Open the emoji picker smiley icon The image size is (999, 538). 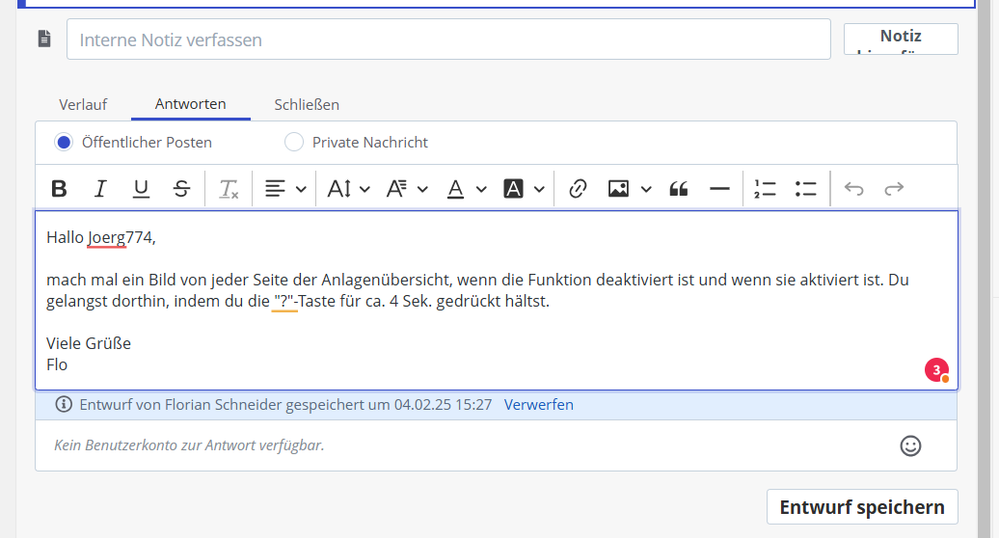coord(910,446)
